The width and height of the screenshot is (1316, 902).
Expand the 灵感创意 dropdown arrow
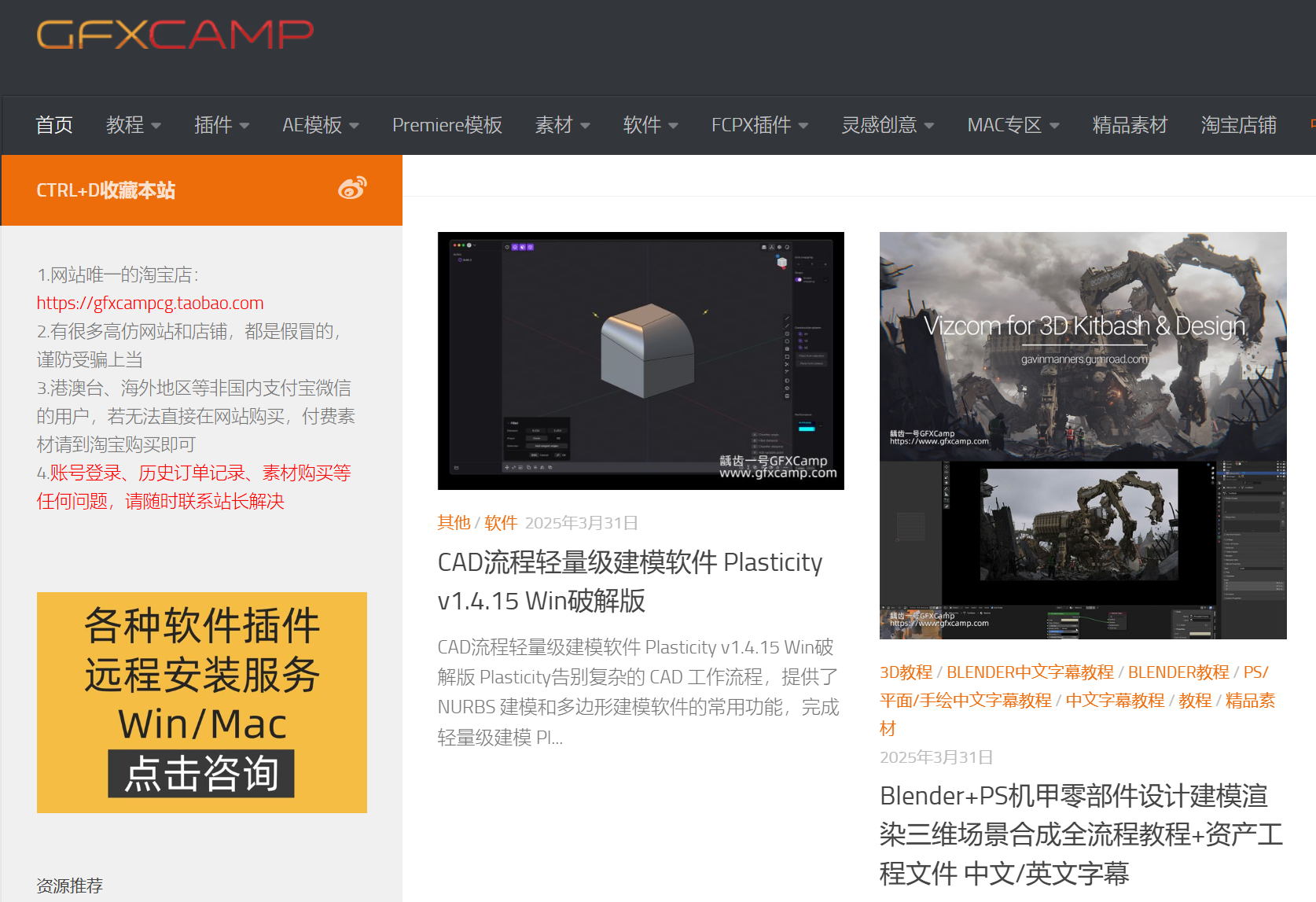point(929,126)
